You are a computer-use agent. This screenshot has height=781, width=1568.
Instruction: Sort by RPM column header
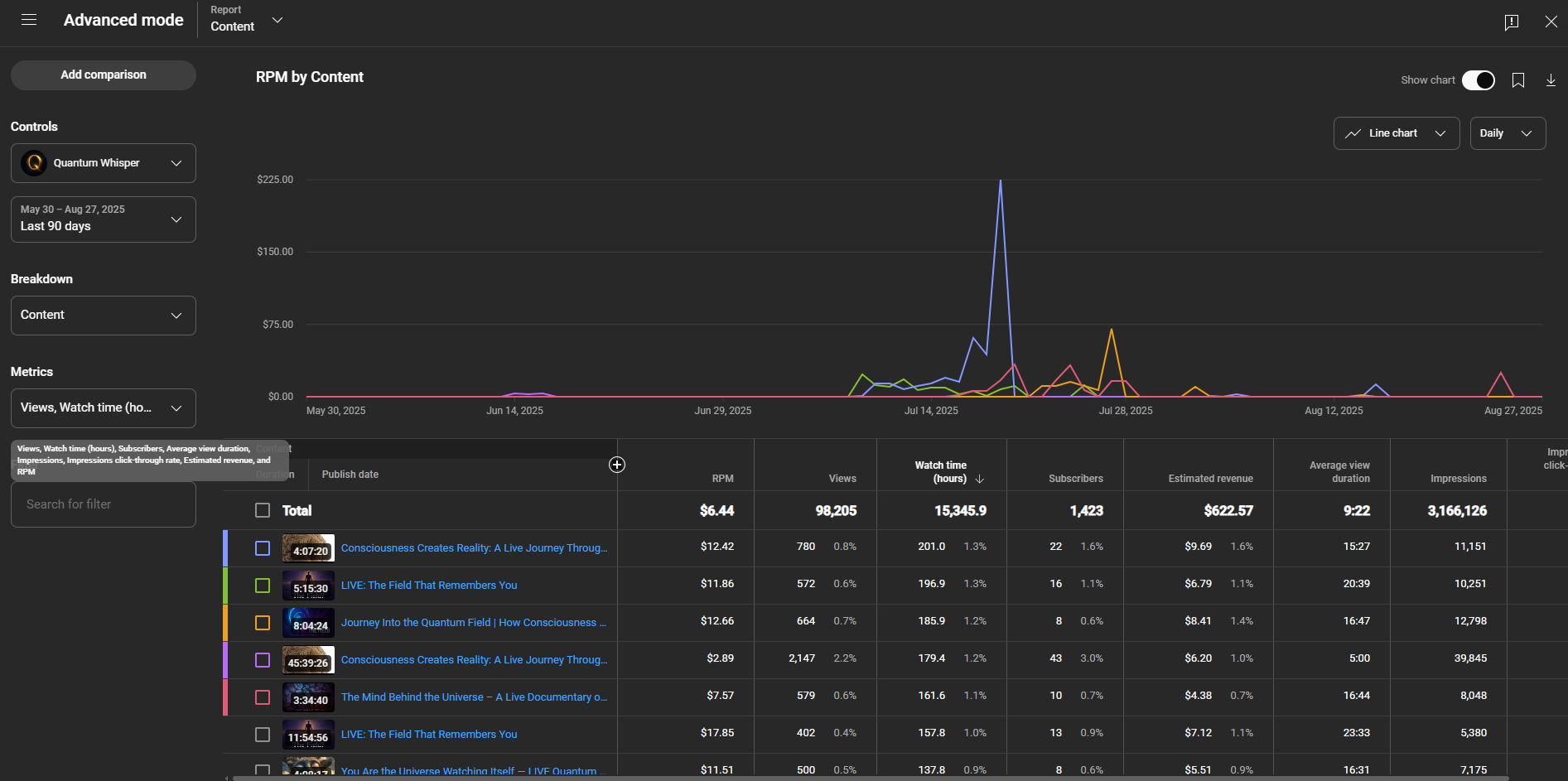tap(722, 479)
